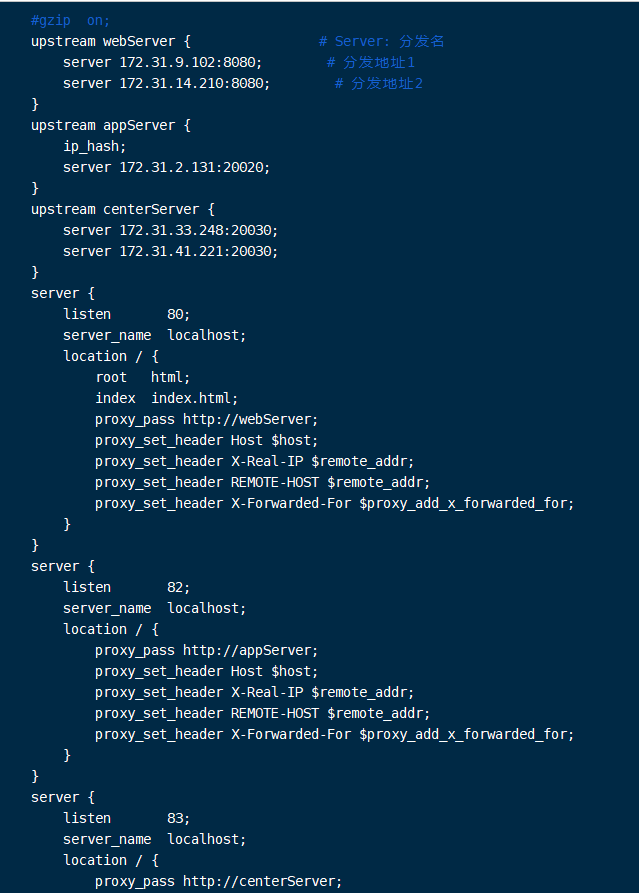
Task: Click the server address 172.31.2.131:20020
Action: [x=194, y=167]
